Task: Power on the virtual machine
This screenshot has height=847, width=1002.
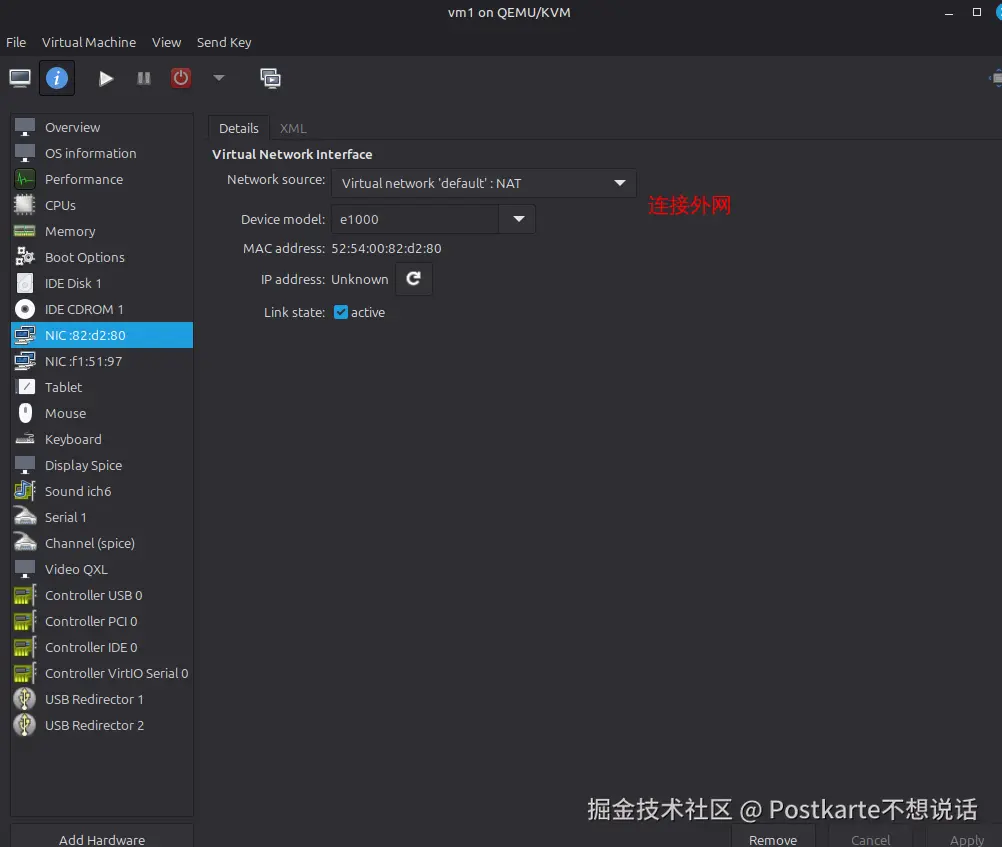Action: [x=106, y=78]
